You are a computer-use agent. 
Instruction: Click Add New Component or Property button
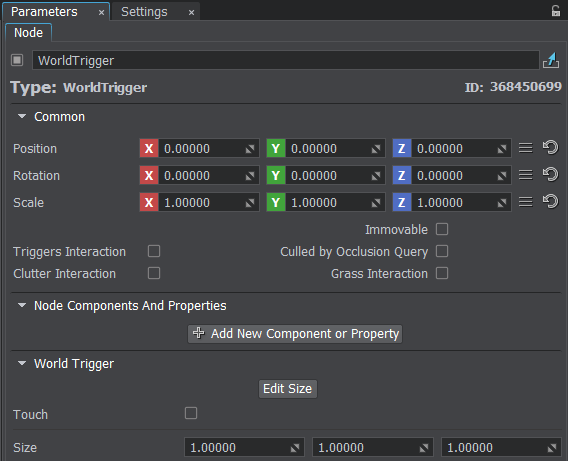point(295,334)
